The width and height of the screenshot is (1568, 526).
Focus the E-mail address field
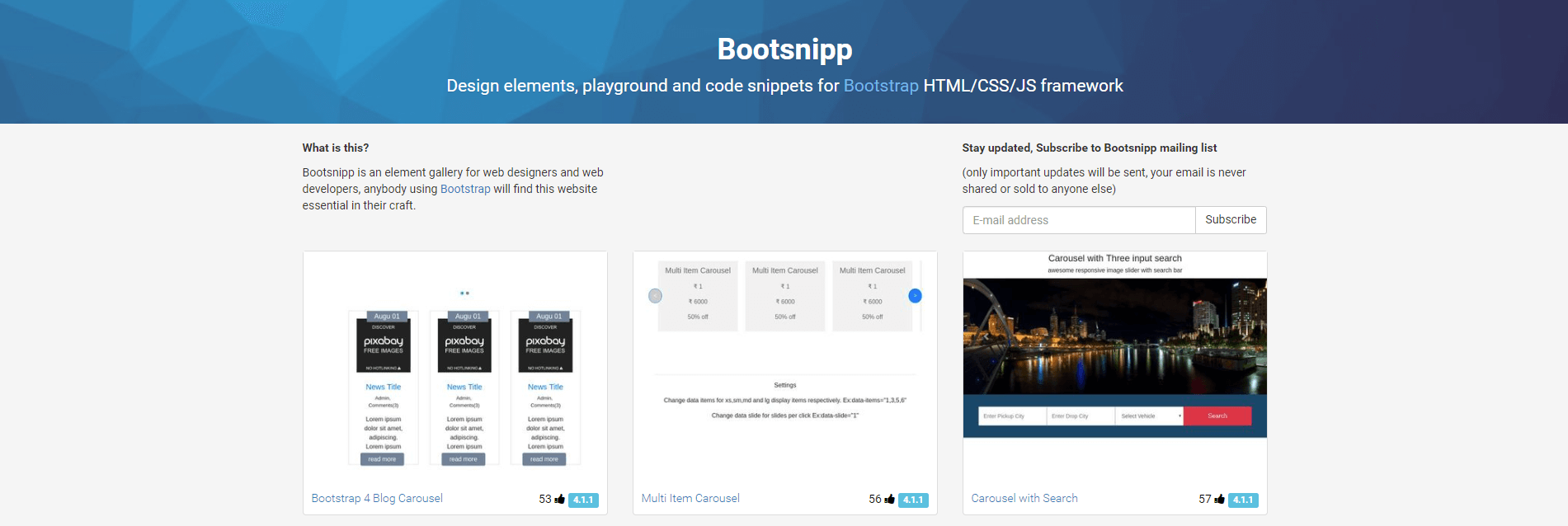(x=1079, y=220)
